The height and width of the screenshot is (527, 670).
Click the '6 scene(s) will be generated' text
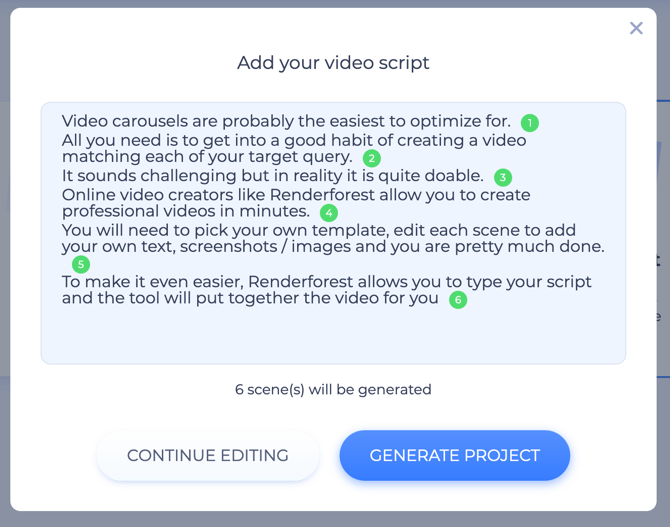point(333,389)
